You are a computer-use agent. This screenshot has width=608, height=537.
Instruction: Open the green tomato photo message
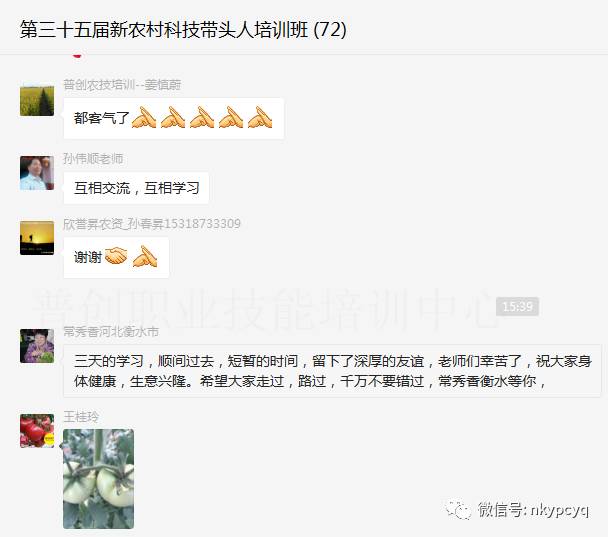[x=98, y=479]
